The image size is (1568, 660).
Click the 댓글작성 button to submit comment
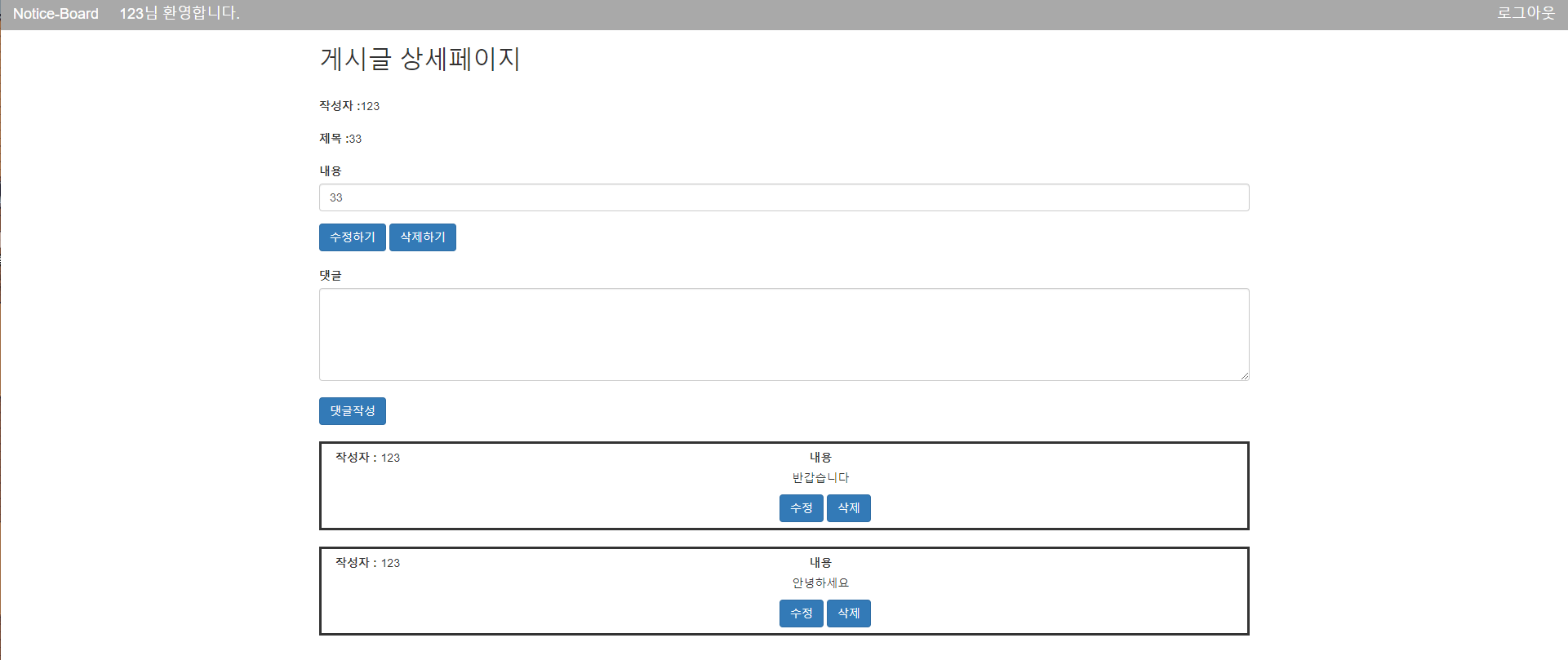coord(352,411)
